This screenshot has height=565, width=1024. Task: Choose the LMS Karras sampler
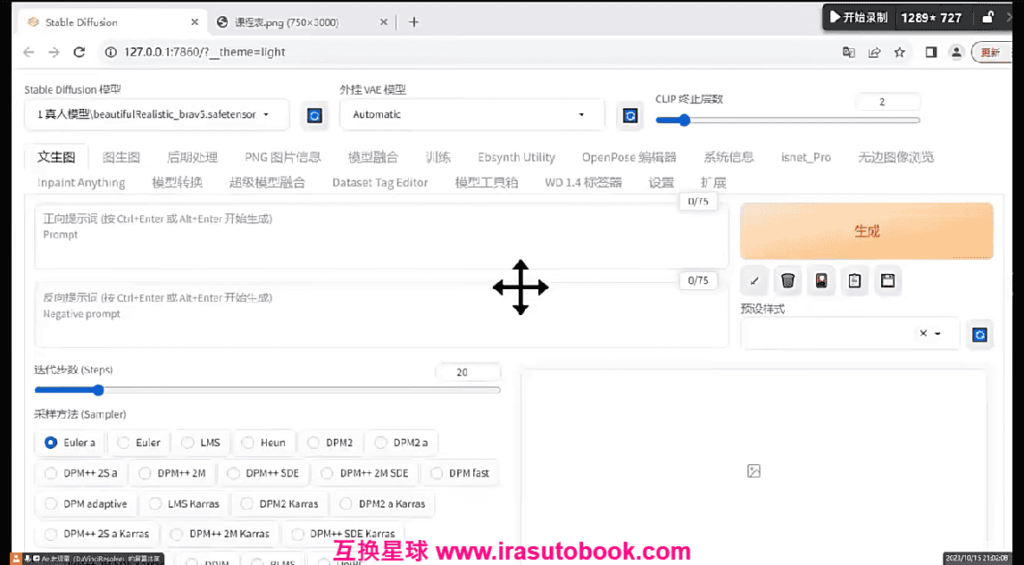point(185,504)
